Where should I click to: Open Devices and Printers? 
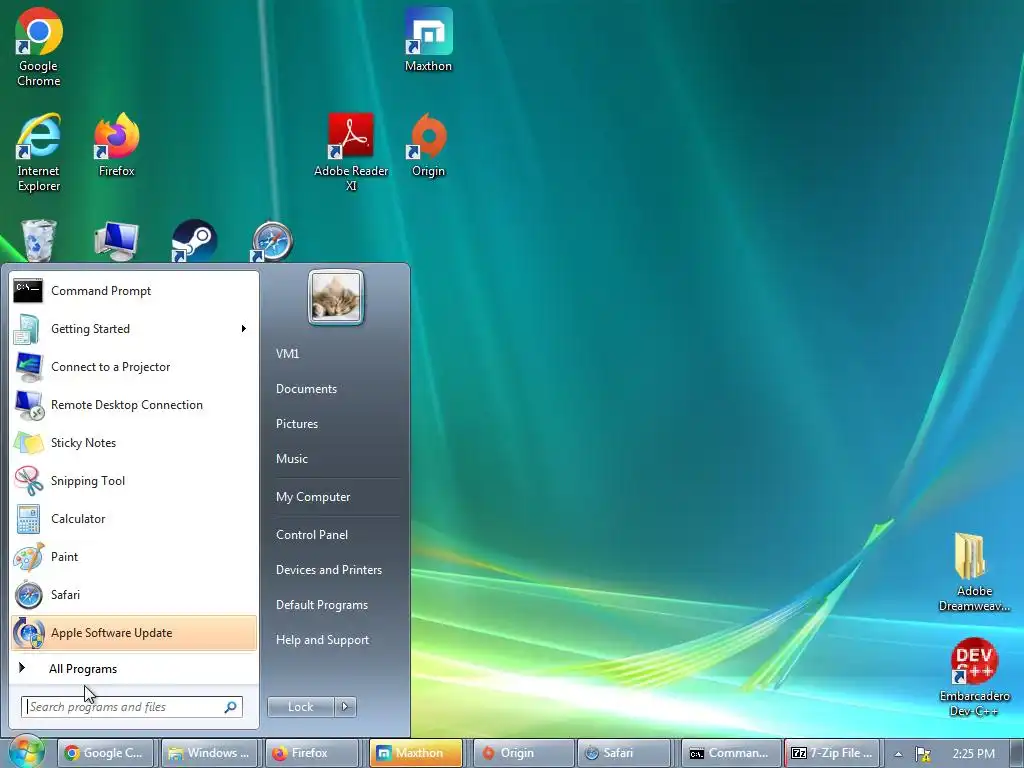point(328,569)
